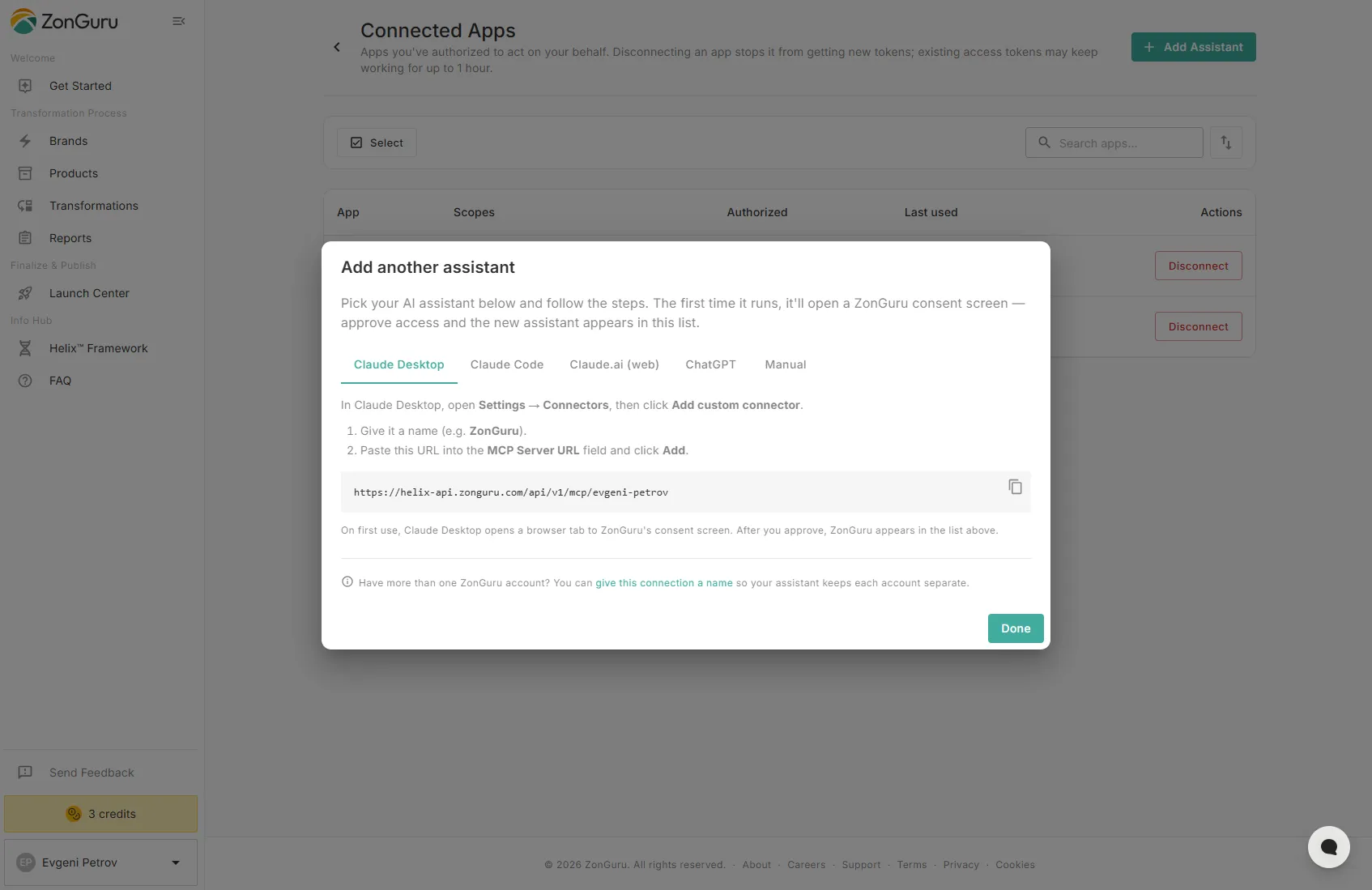Viewport: 1372px width, 890px height.
Task: Select the Manual tab
Action: pyautogui.click(x=786, y=364)
